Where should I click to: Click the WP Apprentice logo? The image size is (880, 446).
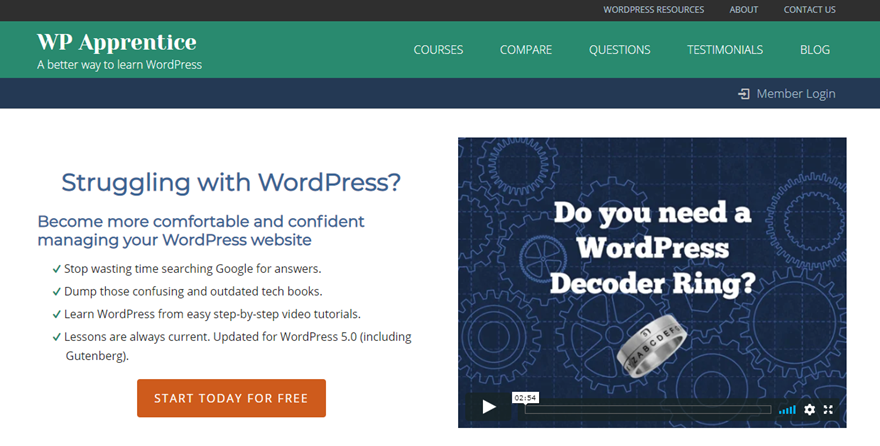coord(117,42)
